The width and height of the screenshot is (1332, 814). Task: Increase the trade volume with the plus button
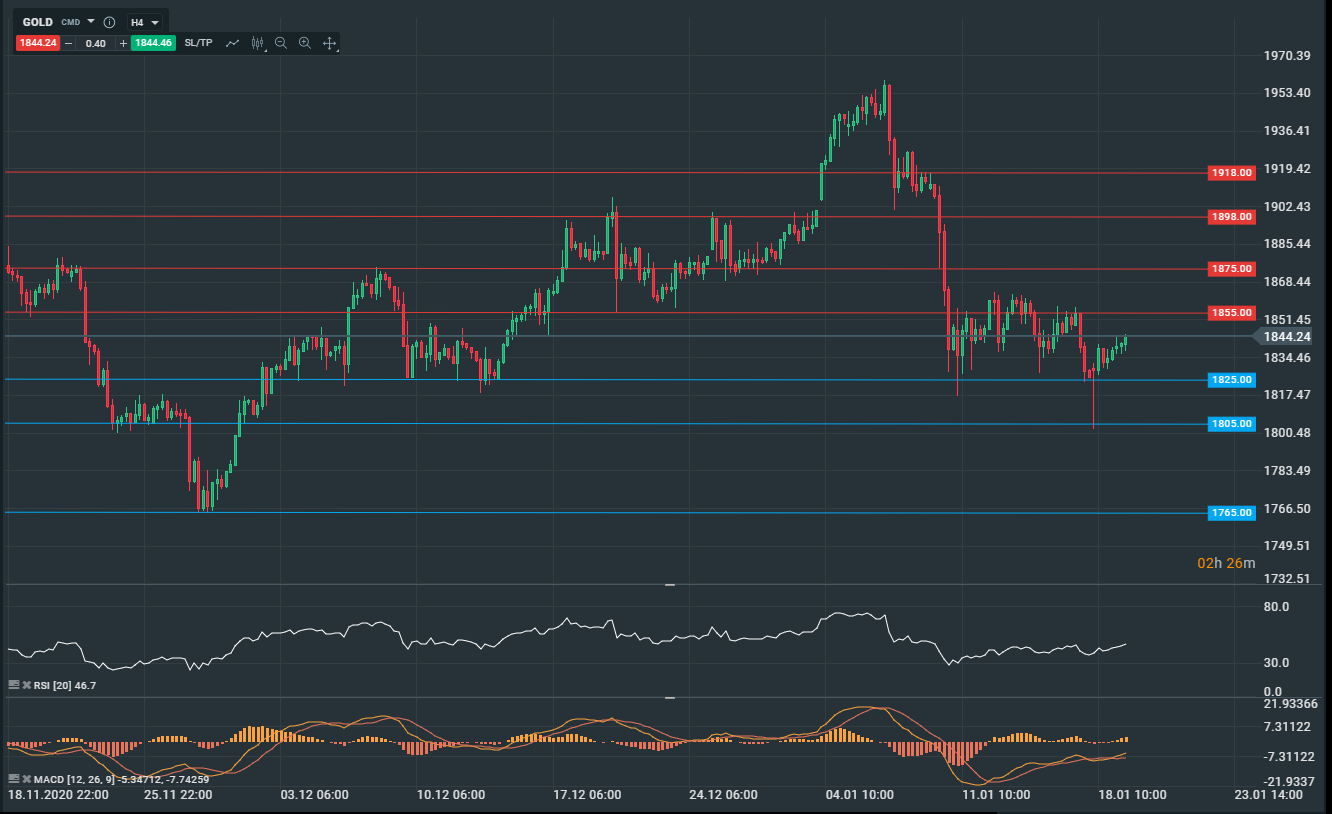coord(123,43)
